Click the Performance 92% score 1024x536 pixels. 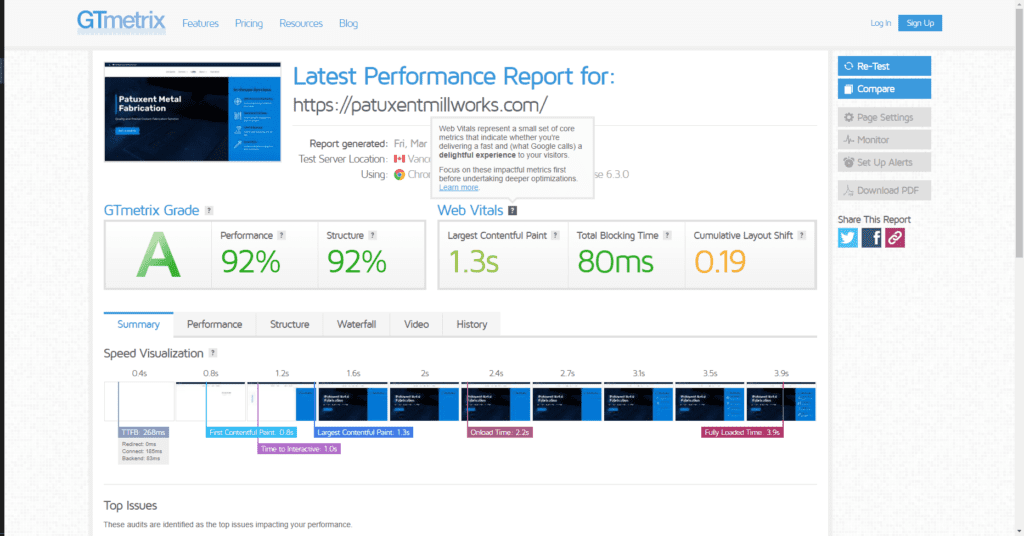pyautogui.click(x=251, y=262)
